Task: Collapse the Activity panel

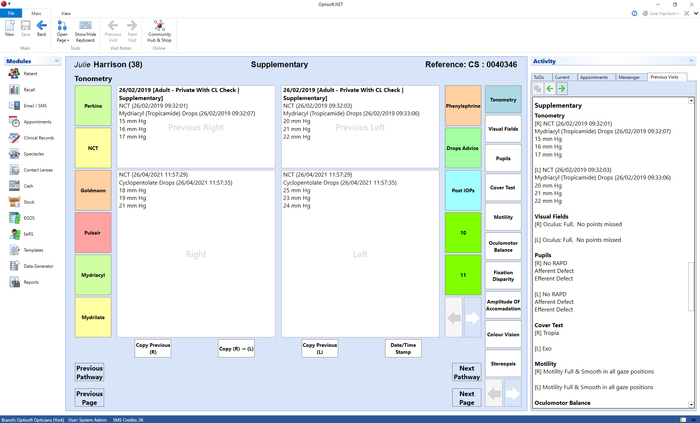Action: click(x=691, y=61)
